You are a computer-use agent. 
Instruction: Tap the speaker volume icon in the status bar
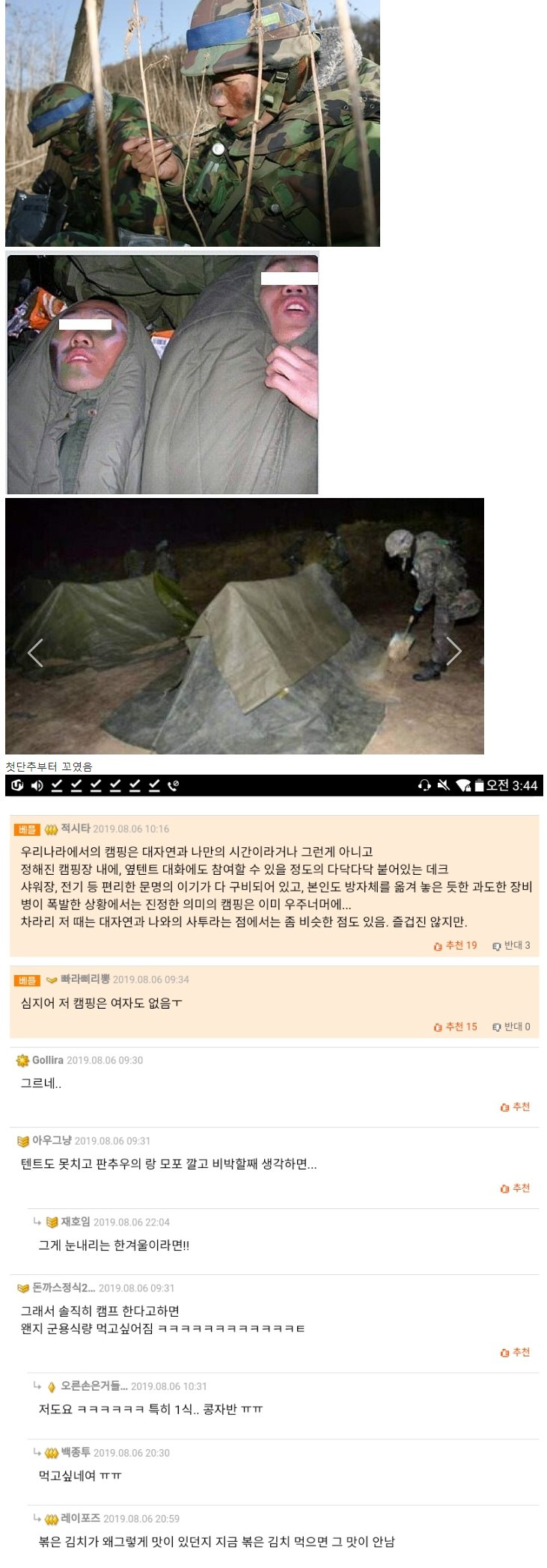tap(37, 785)
